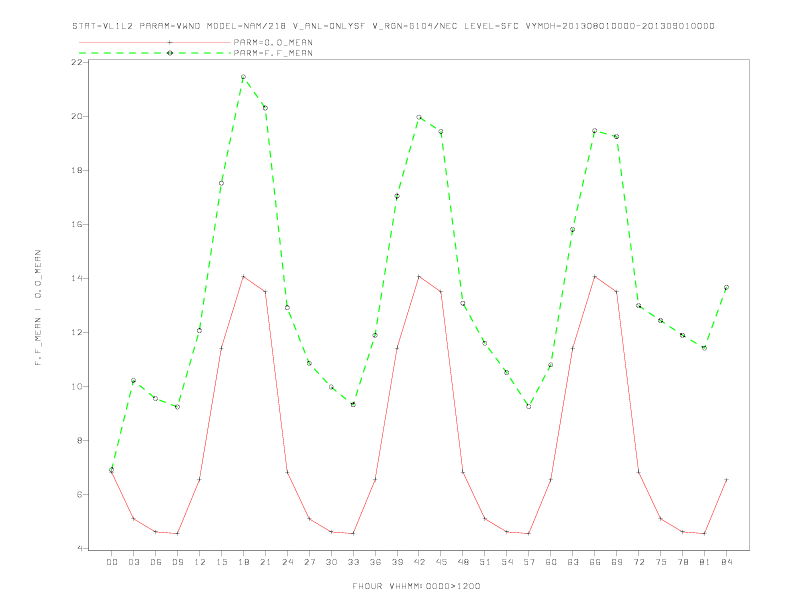Click the x-axis hour label 24

click(287, 562)
